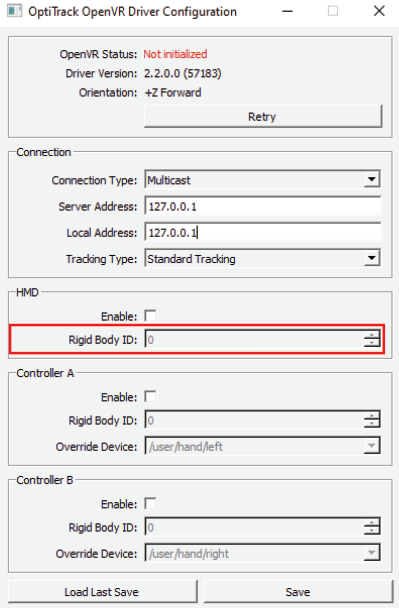Decrease Controller B Rigid Body ID value
This screenshot has width=399, height=608.
(372, 531)
